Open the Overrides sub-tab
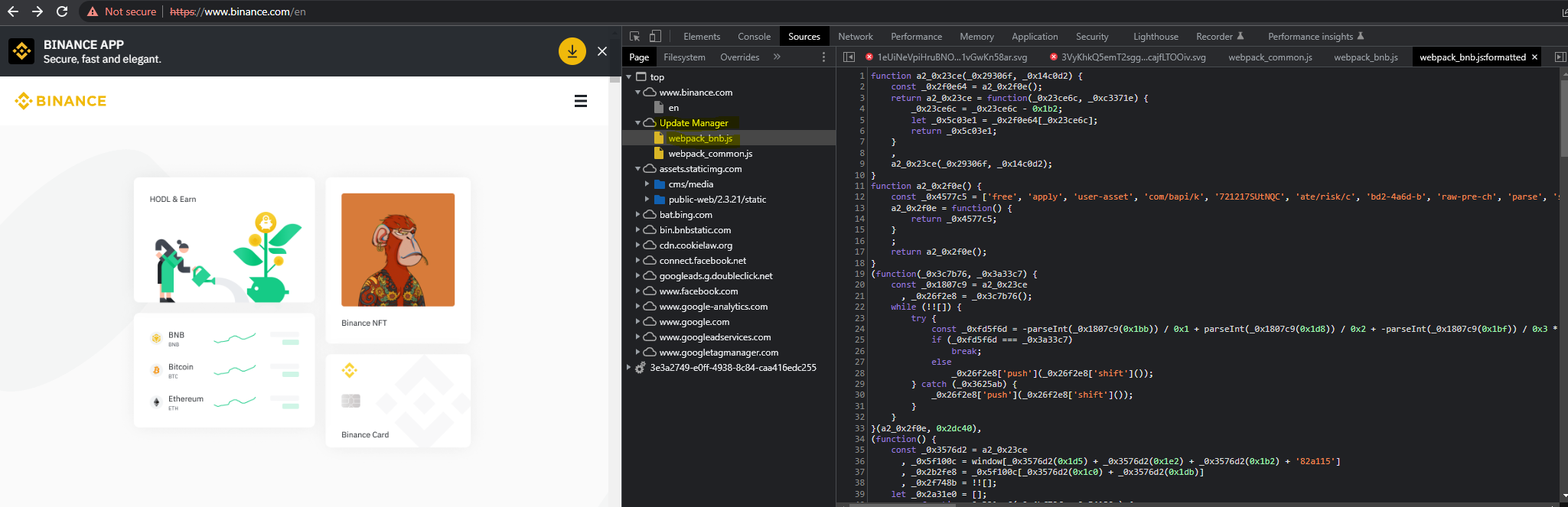This screenshot has height=507, width=1568. click(740, 57)
